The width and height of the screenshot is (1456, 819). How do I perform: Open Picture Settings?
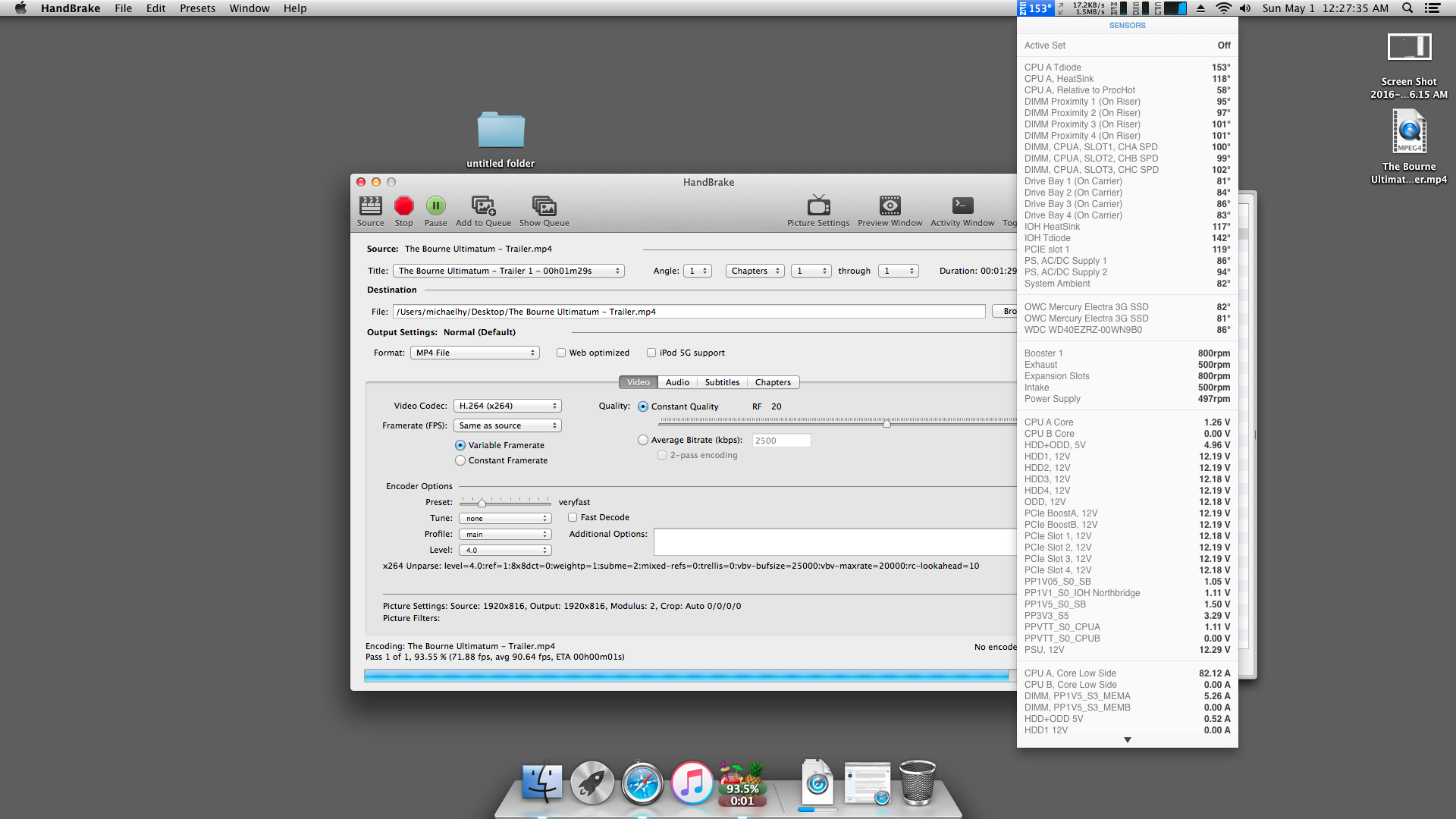(818, 211)
